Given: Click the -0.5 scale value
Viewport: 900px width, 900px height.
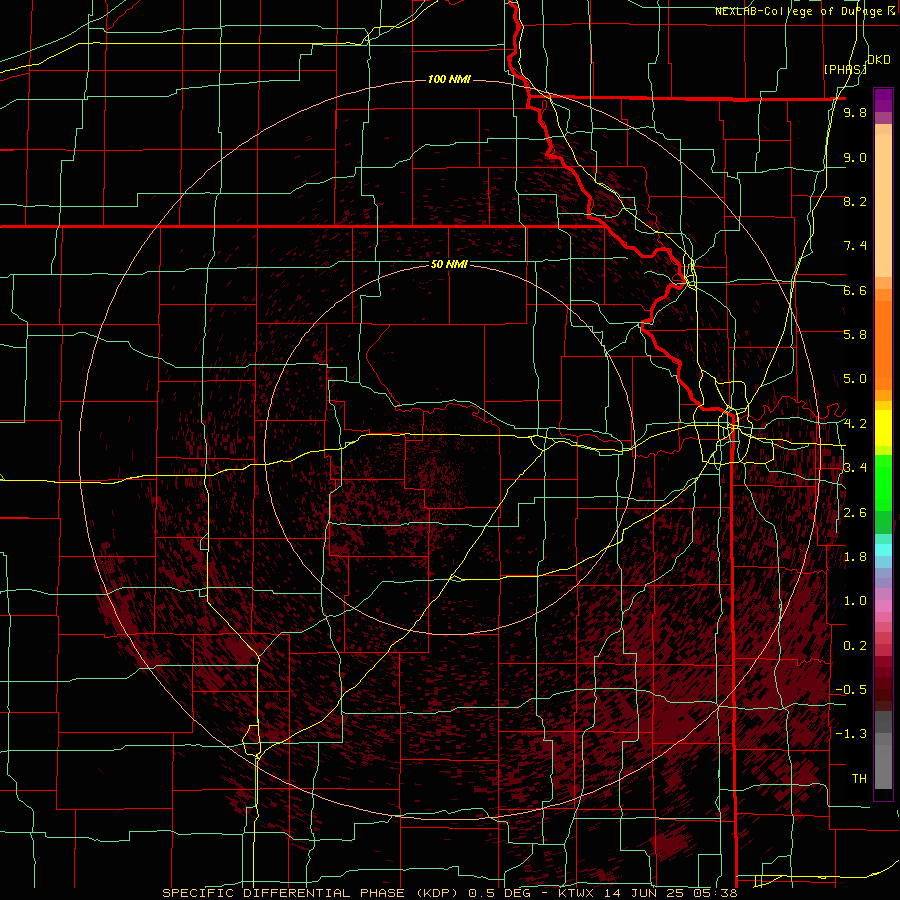Looking at the screenshot, I should point(851,690).
